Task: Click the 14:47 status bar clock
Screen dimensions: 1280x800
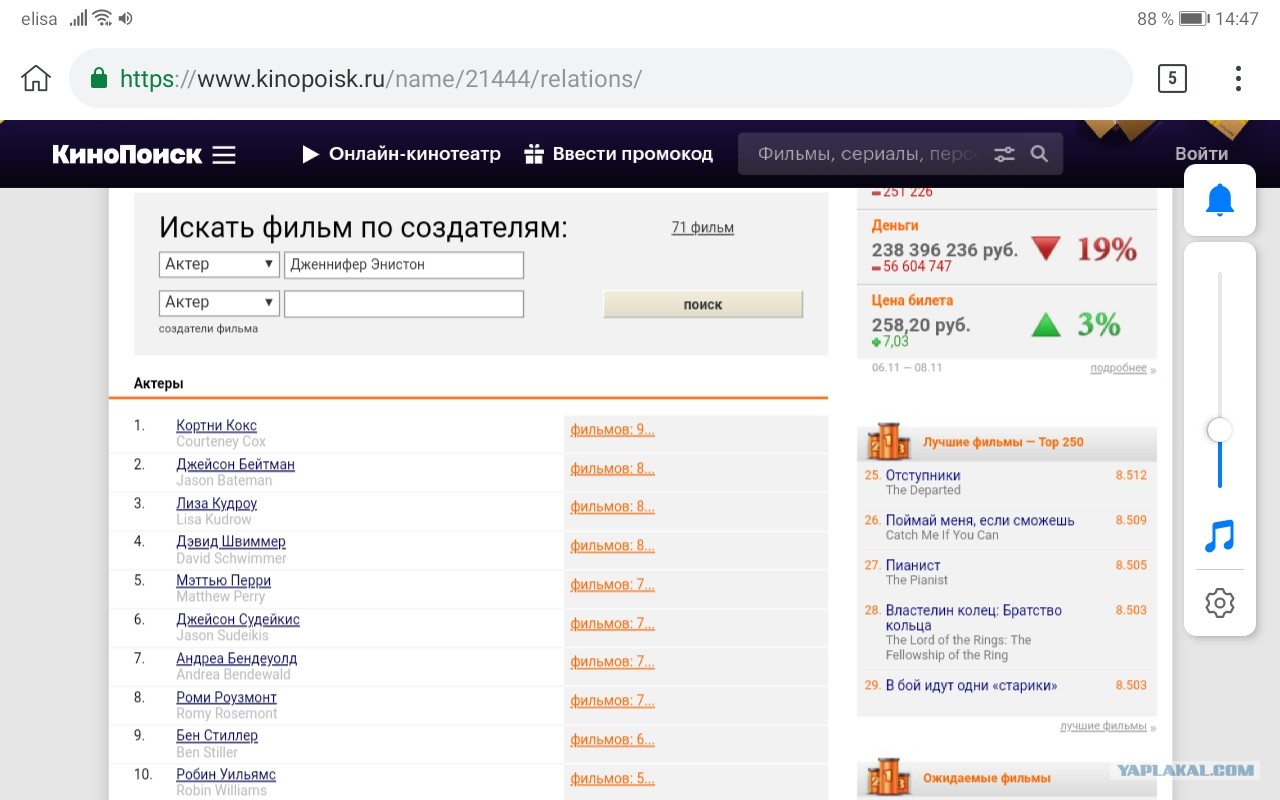Action: point(1236,19)
